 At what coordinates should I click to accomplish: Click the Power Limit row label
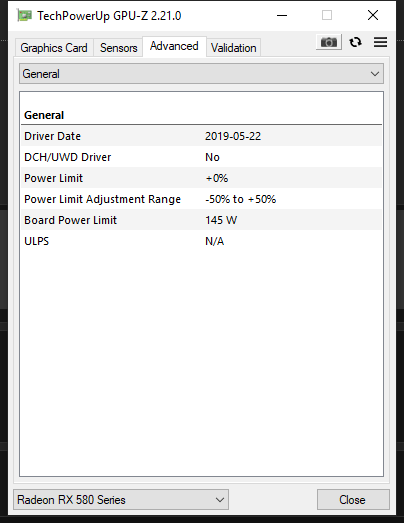[x=53, y=178]
